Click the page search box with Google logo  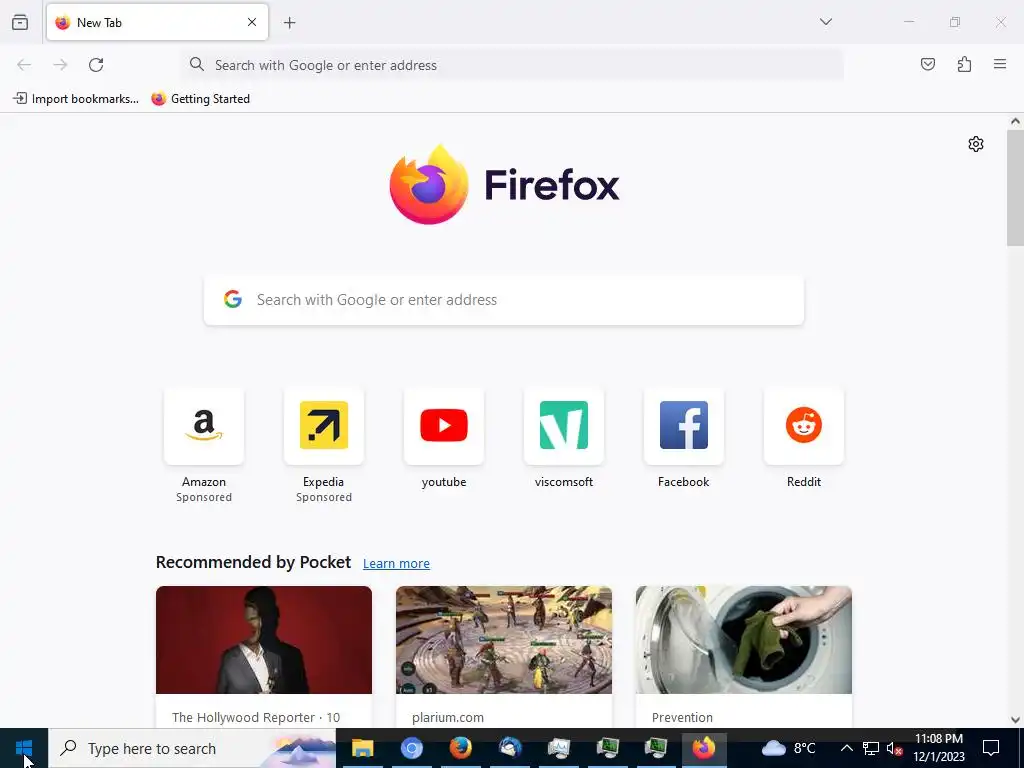pyautogui.click(x=504, y=300)
